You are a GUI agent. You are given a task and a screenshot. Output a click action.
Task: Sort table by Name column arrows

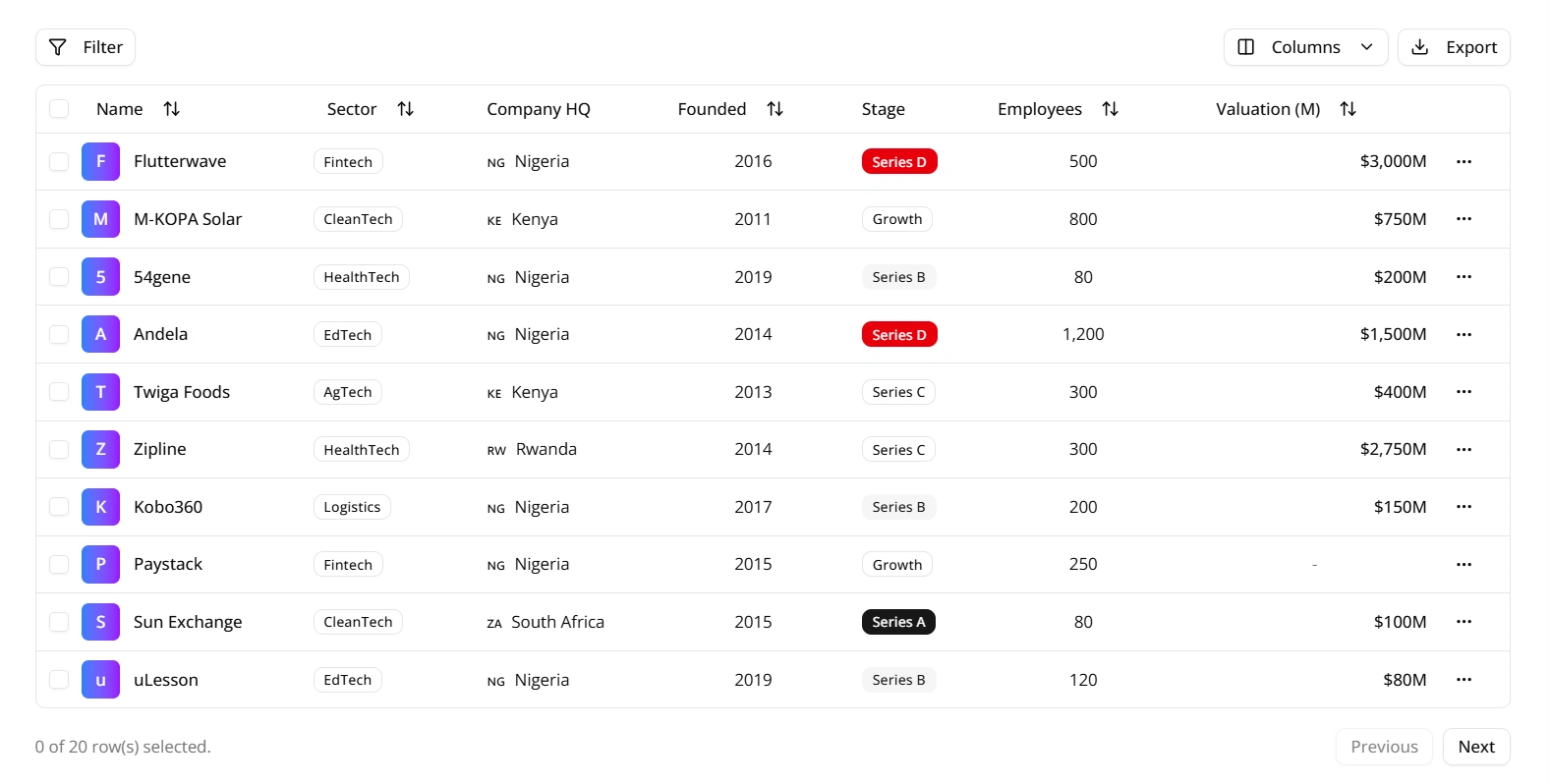(x=171, y=109)
